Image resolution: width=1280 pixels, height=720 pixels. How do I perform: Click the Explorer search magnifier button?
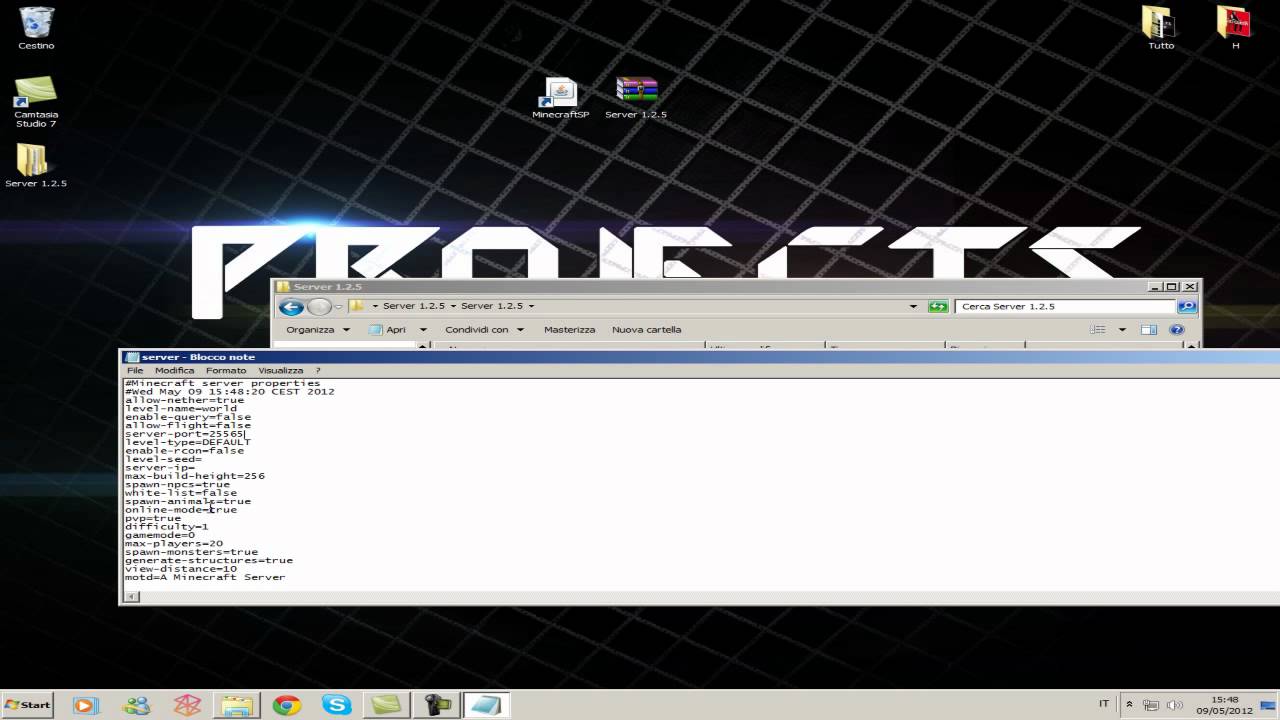(x=1187, y=306)
